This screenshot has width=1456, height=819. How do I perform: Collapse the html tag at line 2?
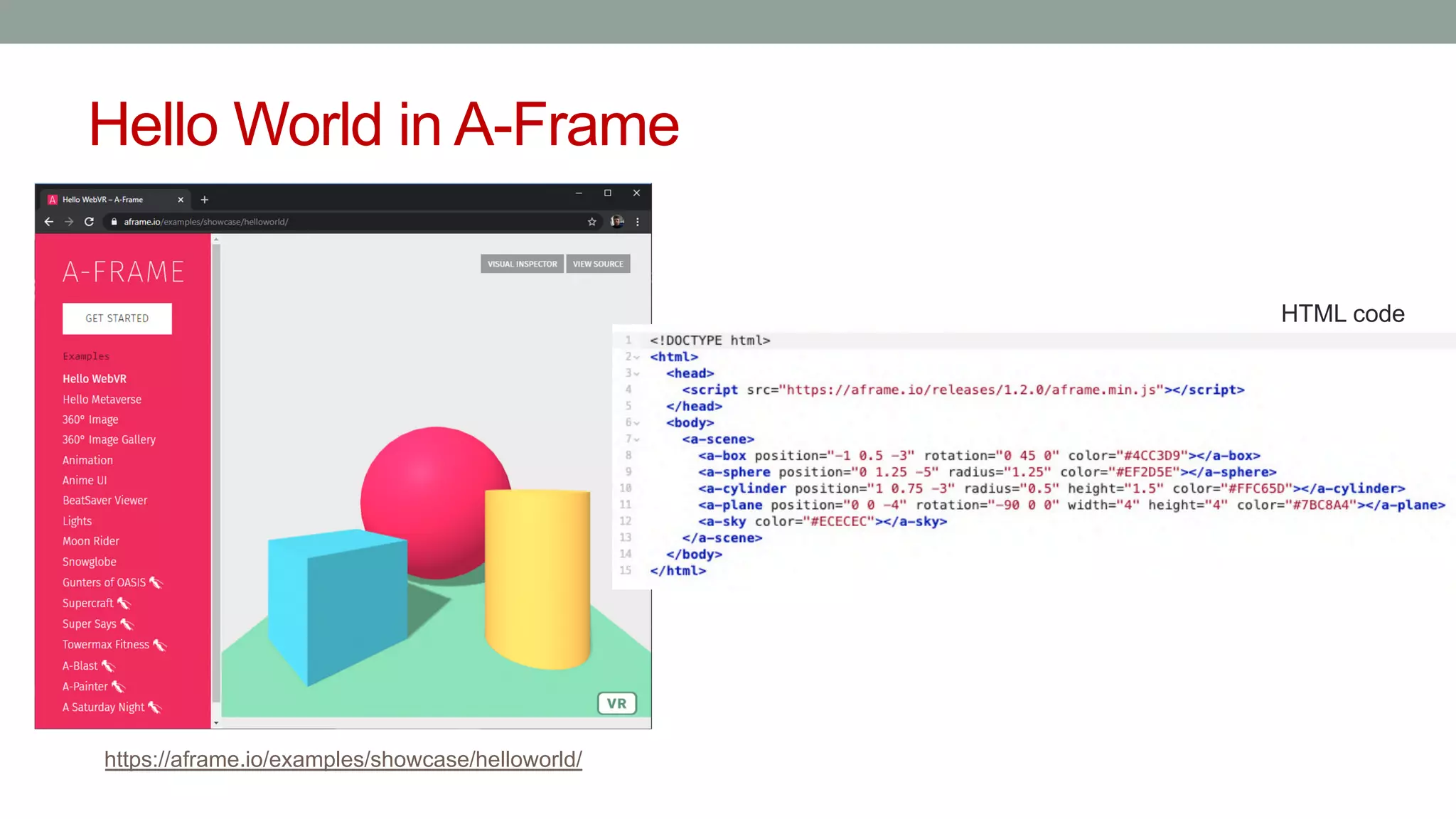click(637, 358)
